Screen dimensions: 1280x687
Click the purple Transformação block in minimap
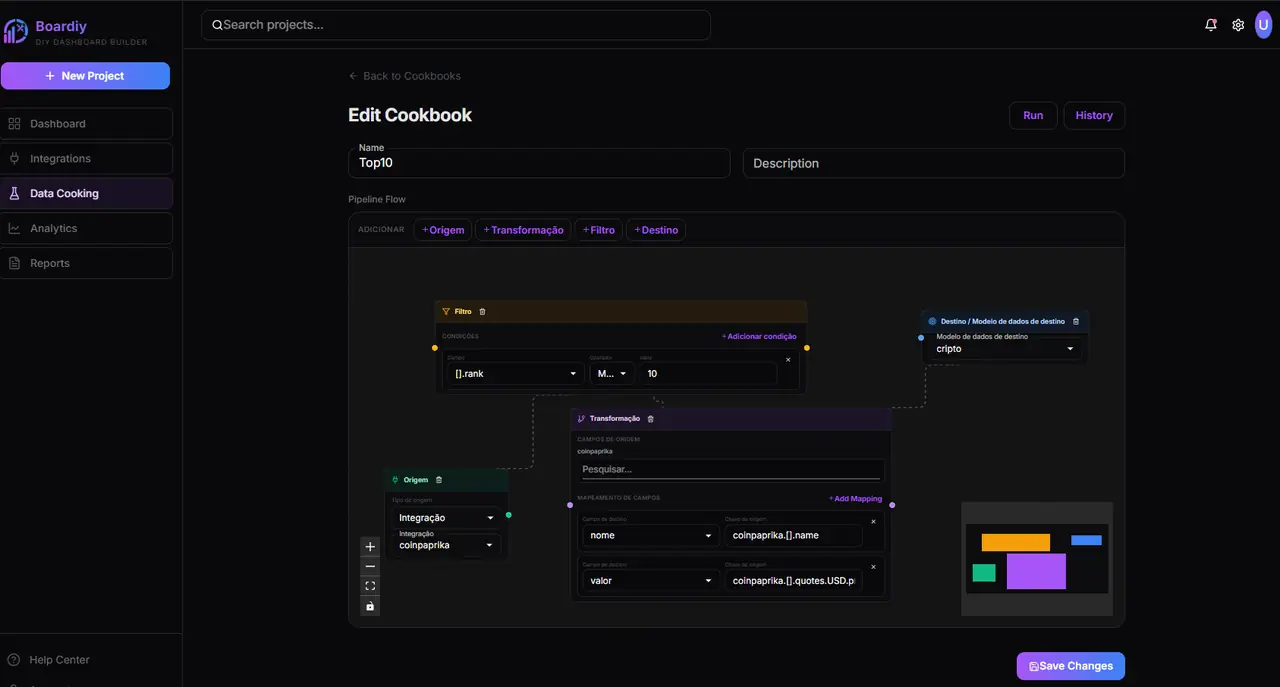click(1036, 571)
